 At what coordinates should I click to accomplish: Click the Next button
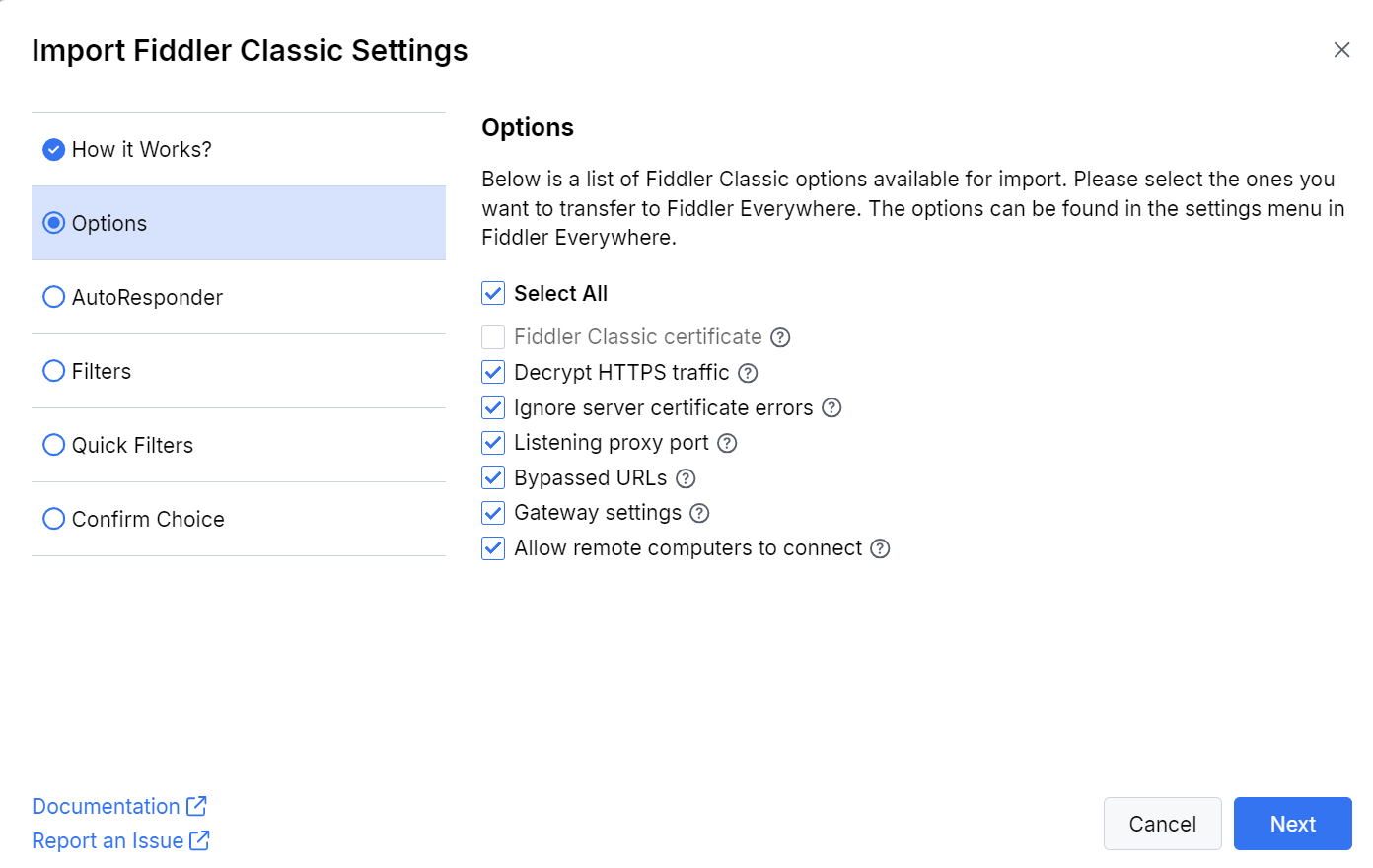[1292, 824]
